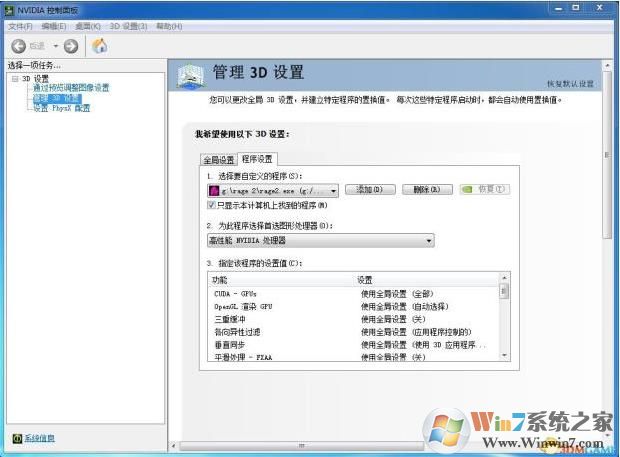Viewport: 620px width, 457px height.
Task: Click main panel vertical scroll-up arrow
Action: (x=607, y=66)
